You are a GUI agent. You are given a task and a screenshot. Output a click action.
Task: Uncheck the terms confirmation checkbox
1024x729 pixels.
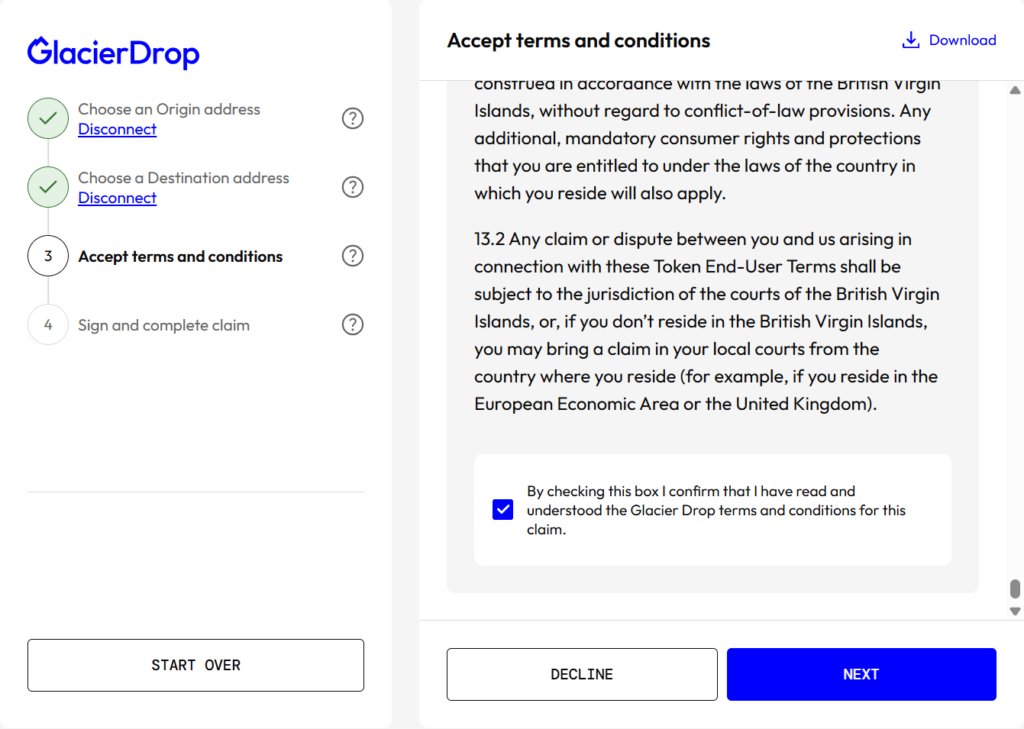click(x=503, y=510)
